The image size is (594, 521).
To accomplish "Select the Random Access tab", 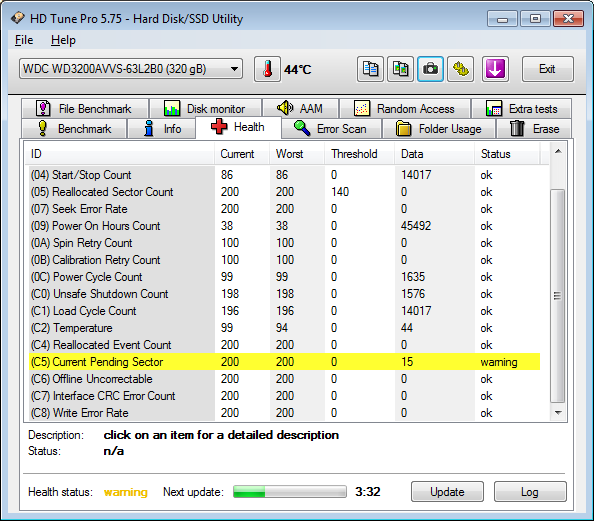I will [x=405, y=109].
